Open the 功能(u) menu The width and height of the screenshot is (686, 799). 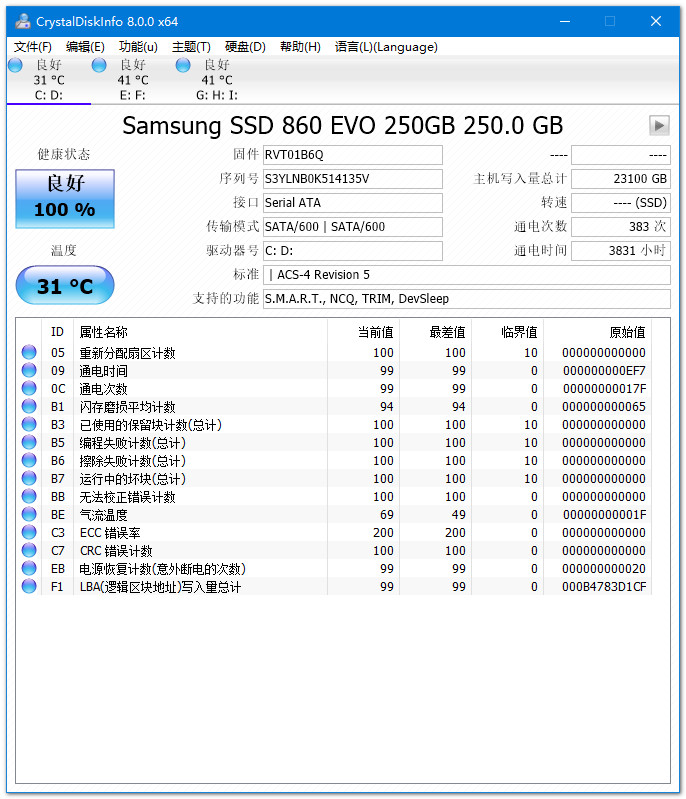click(x=138, y=47)
